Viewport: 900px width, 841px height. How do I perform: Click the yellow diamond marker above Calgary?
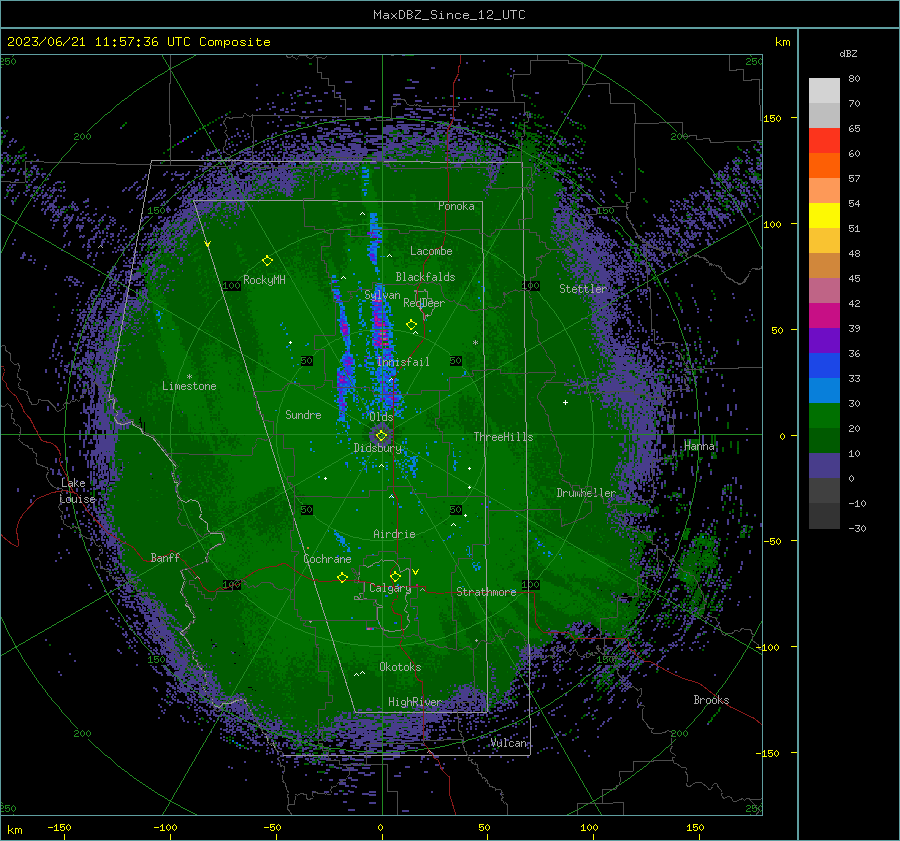click(395, 576)
